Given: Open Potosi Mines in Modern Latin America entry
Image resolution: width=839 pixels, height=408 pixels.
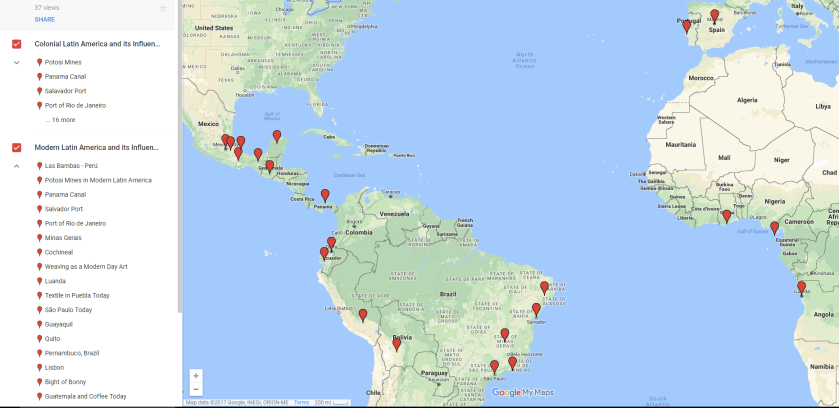Looking at the screenshot, I should [98, 180].
